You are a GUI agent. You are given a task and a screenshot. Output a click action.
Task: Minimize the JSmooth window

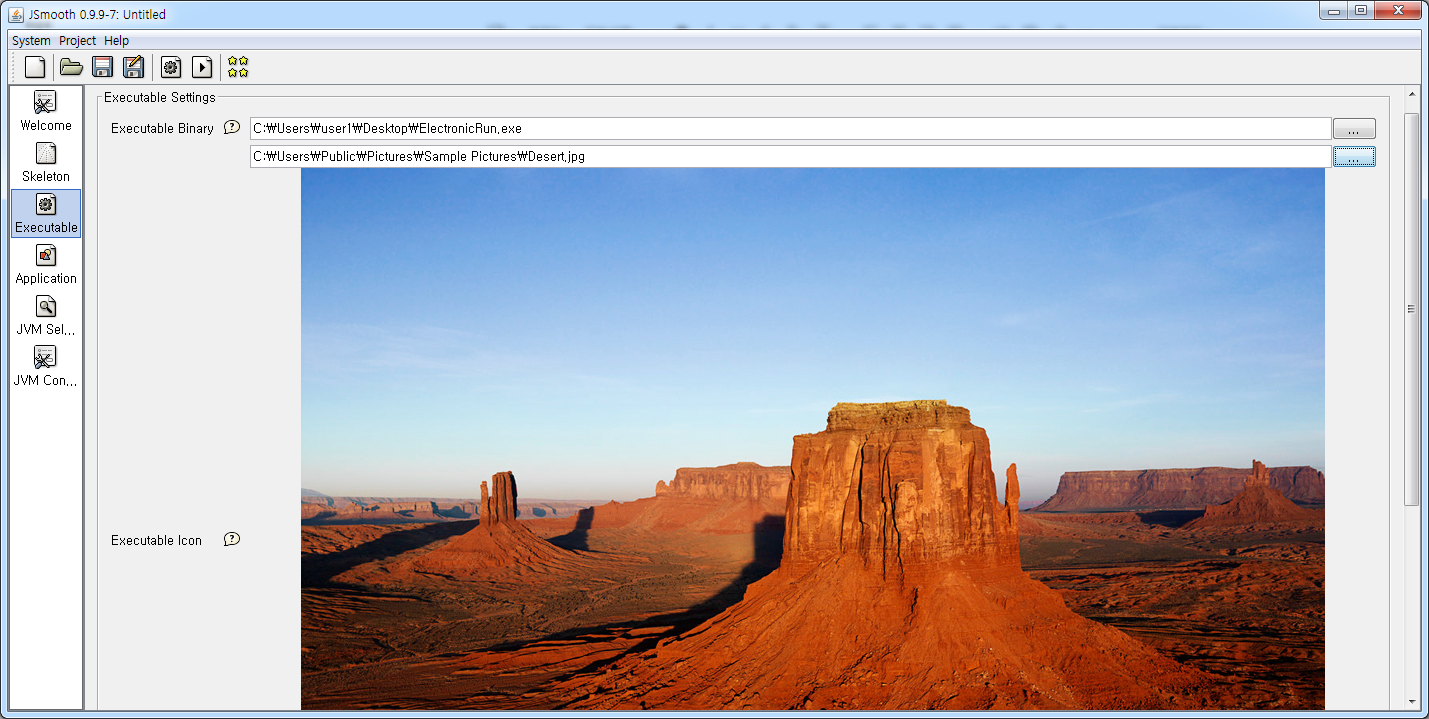[1334, 10]
